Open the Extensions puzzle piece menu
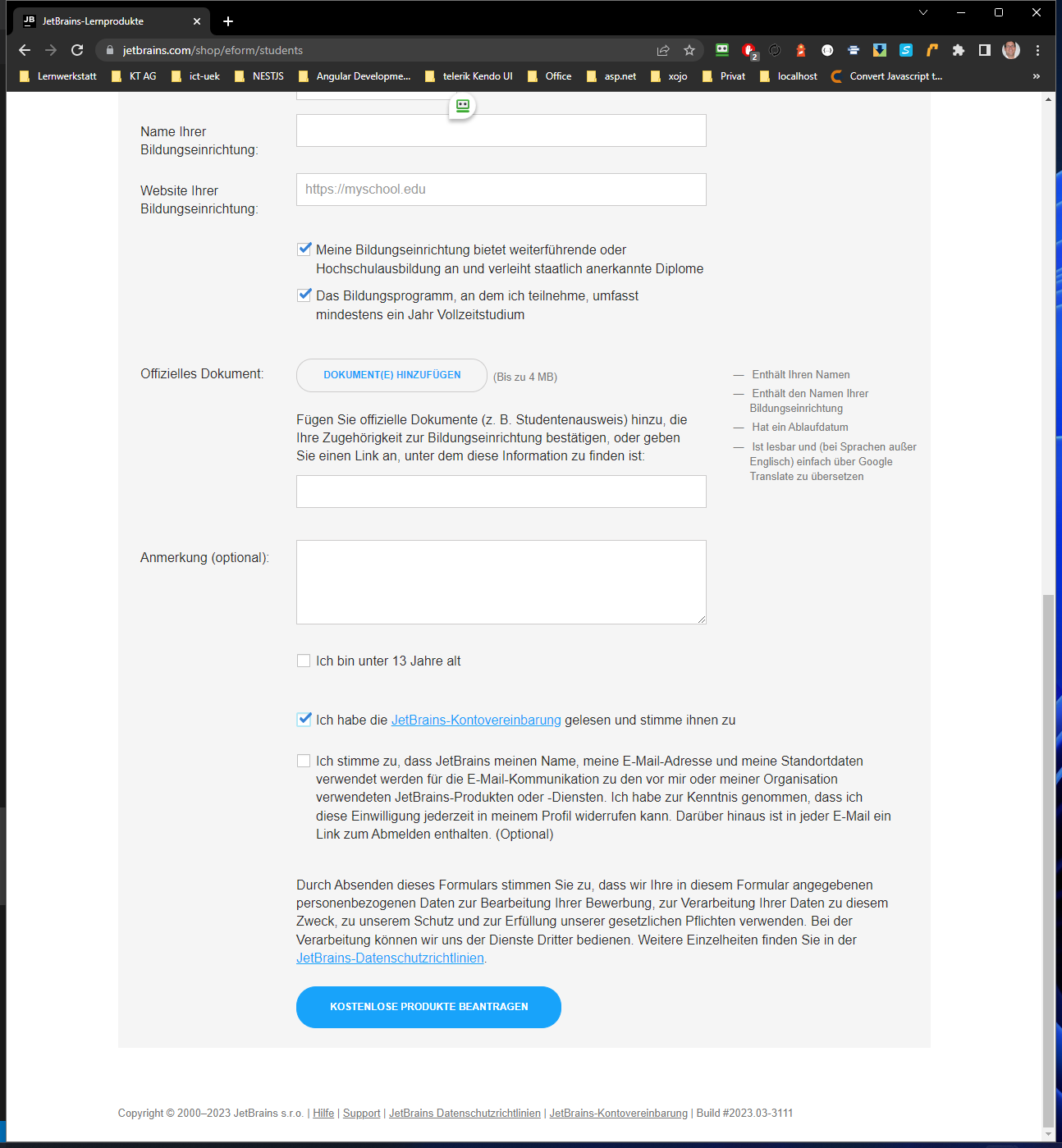Viewport: 1062px width, 1148px height. pos(958,50)
